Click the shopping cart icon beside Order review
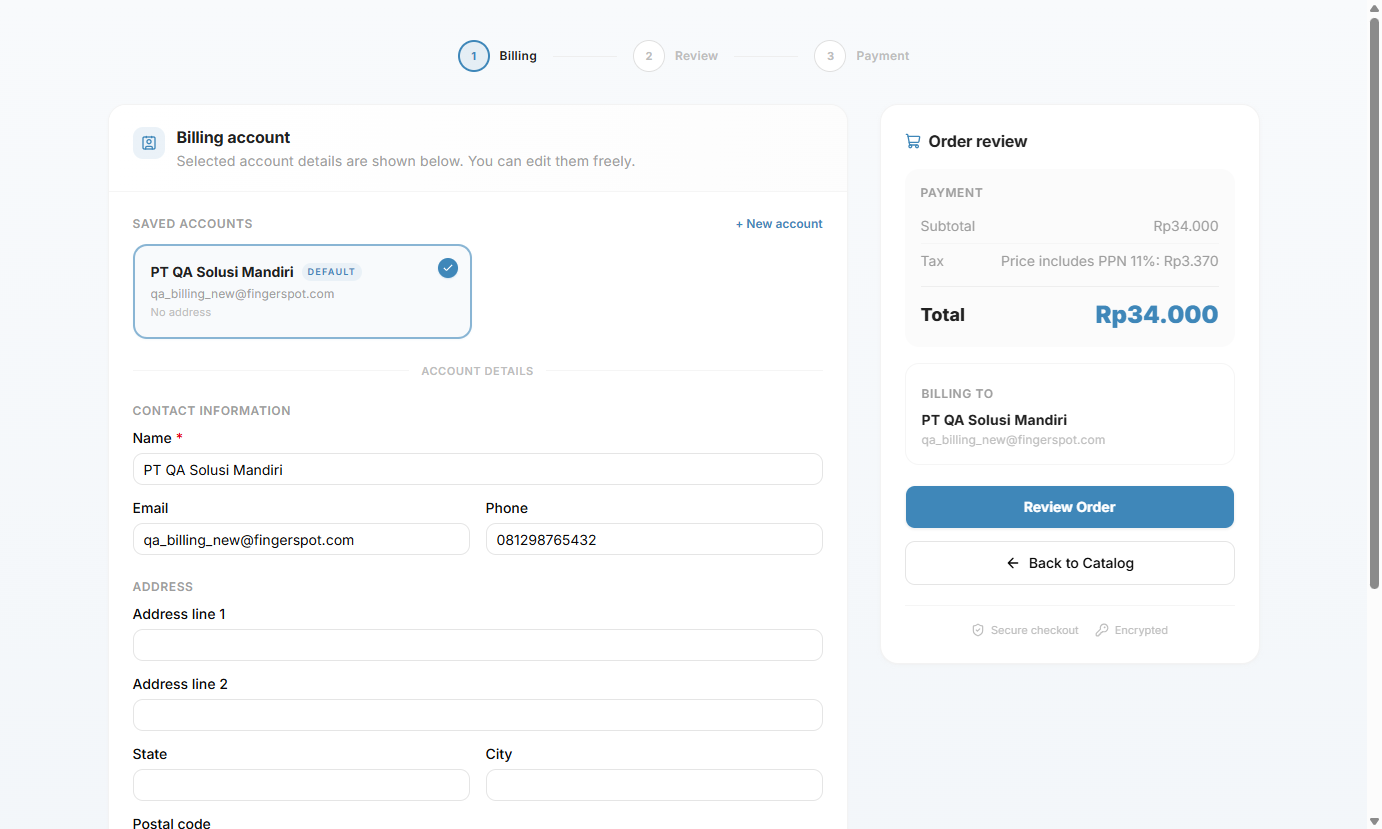The image size is (1382, 829). (913, 141)
